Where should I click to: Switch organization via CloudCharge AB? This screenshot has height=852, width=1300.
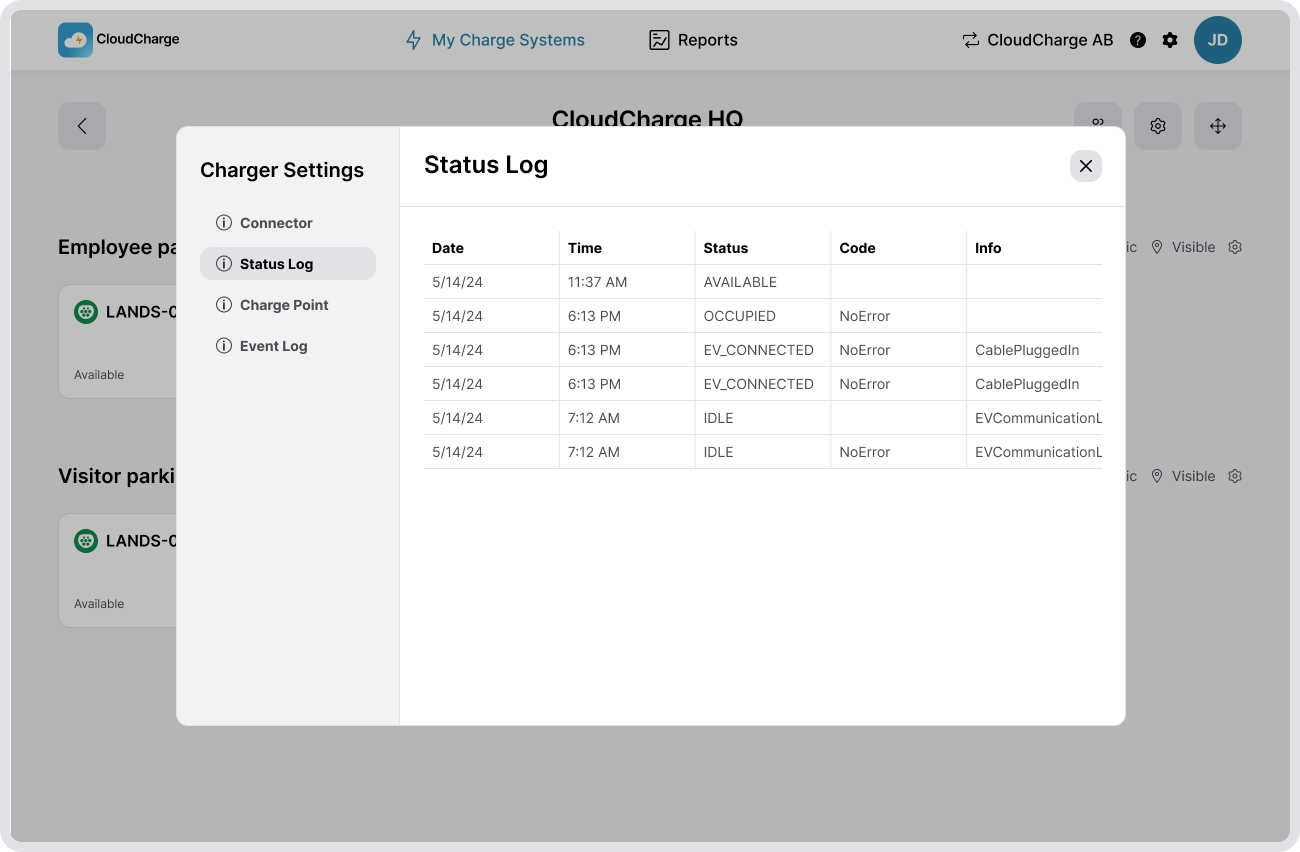1038,40
